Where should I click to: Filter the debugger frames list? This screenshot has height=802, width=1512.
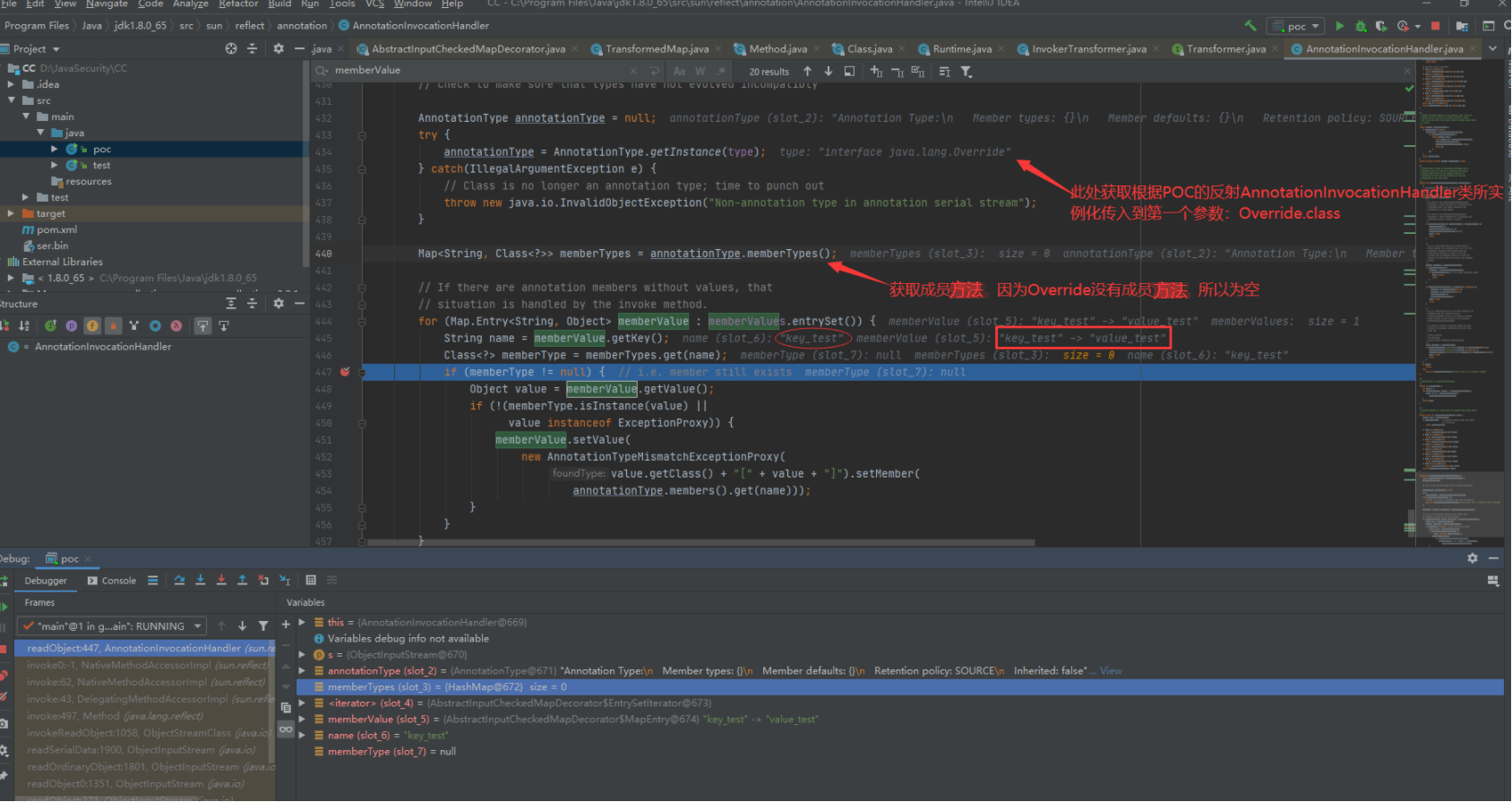coord(263,626)
